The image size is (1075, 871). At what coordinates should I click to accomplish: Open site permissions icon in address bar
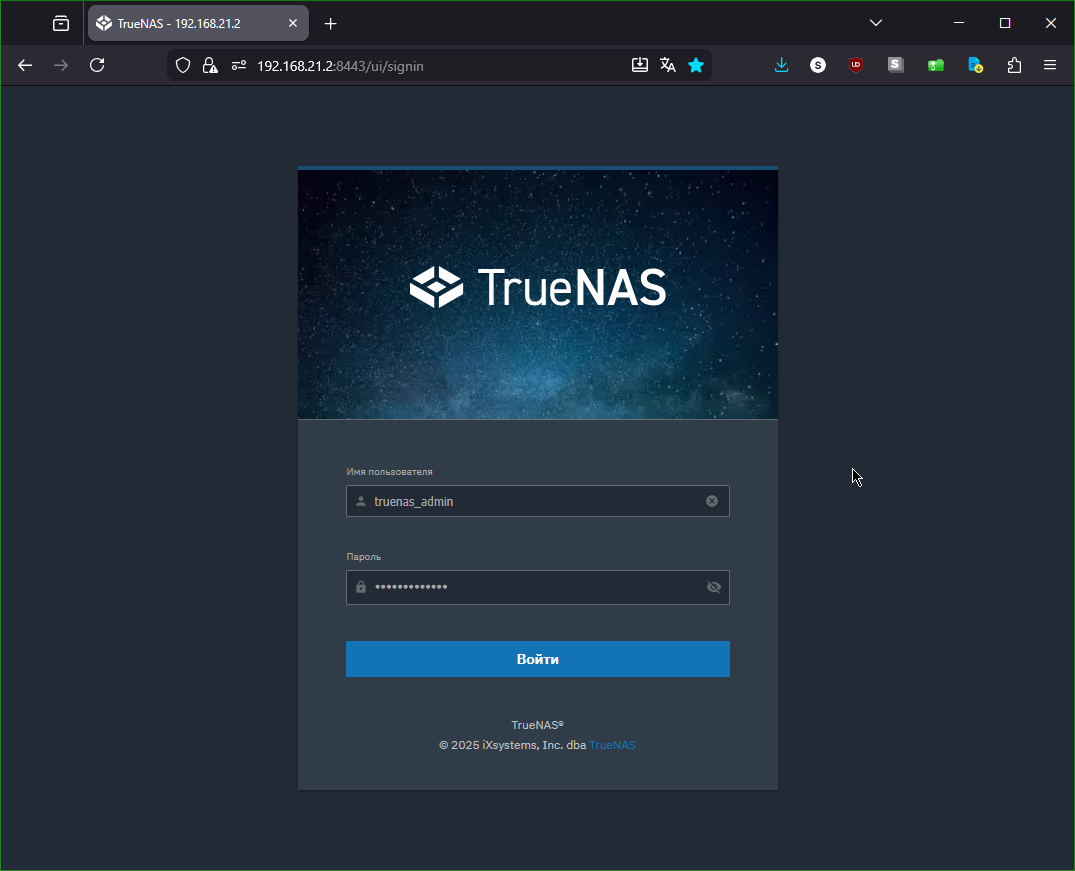239,66
